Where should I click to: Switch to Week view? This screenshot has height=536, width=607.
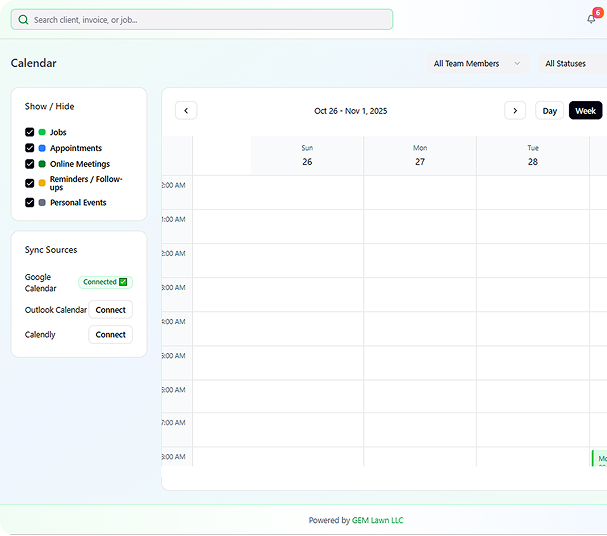(585, 111)
